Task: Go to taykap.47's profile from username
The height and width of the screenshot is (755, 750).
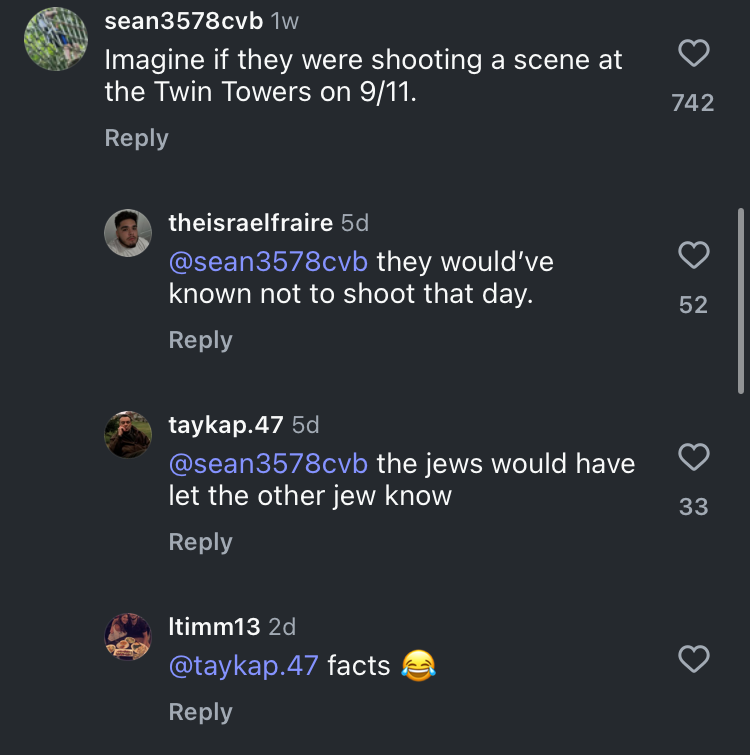Action: [226, 425]
